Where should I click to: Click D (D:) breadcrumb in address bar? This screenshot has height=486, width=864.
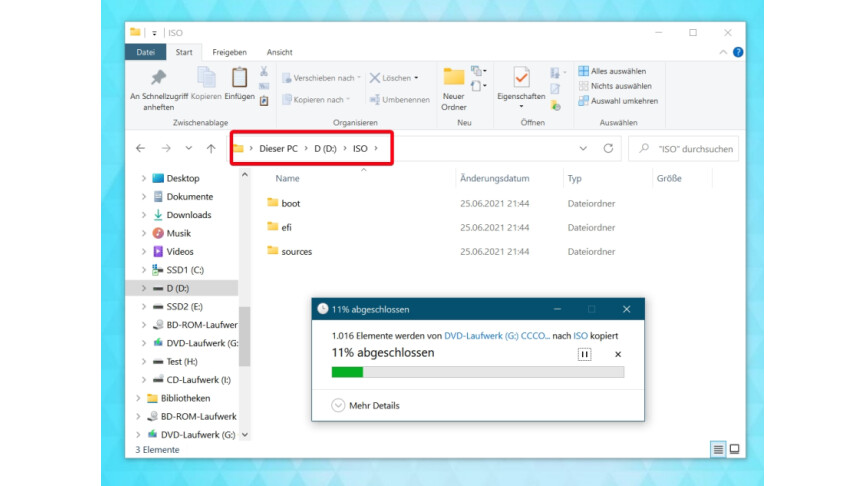coord(325,149)
